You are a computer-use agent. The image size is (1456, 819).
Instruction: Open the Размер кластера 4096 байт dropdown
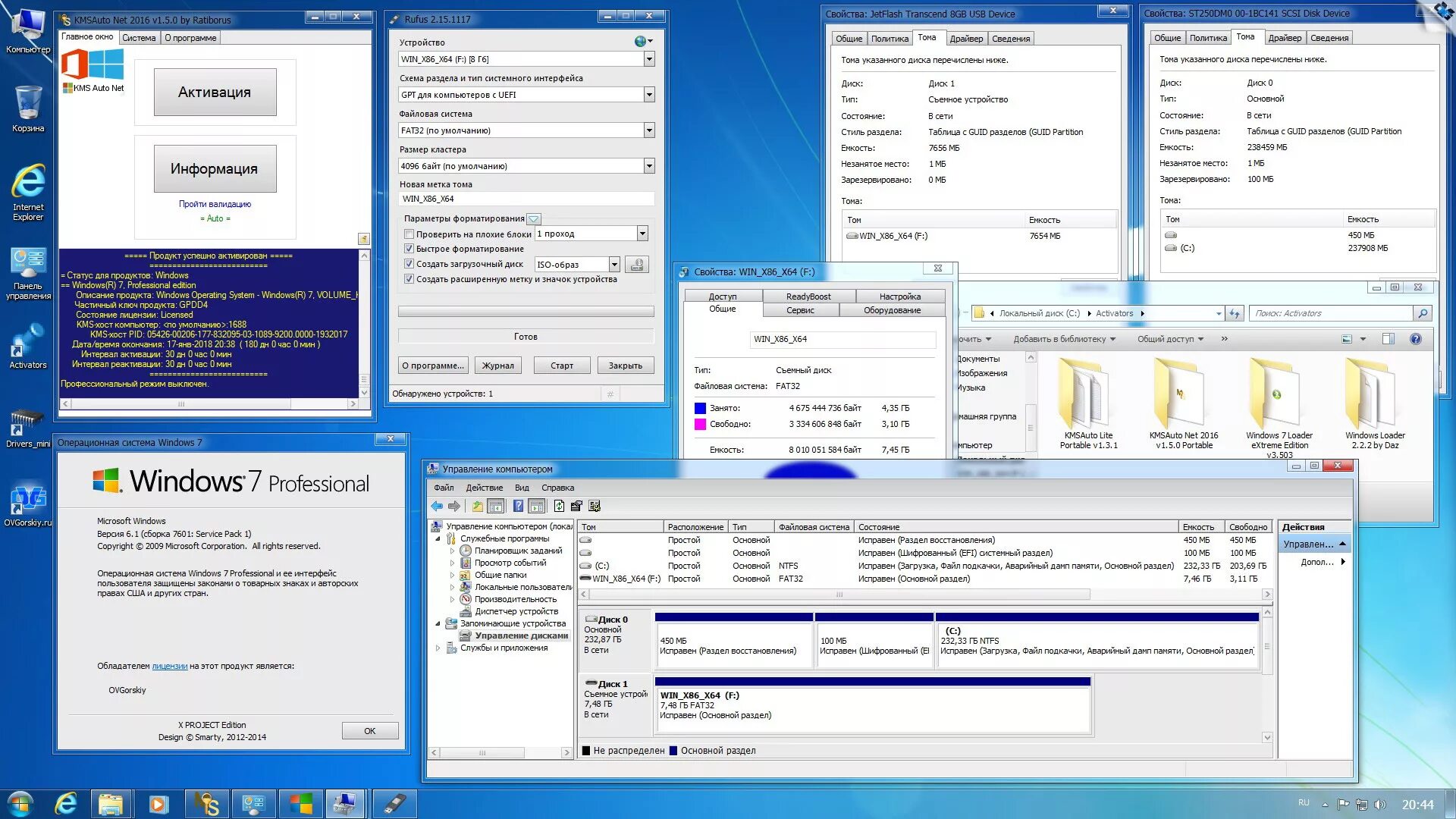point(649,166)
